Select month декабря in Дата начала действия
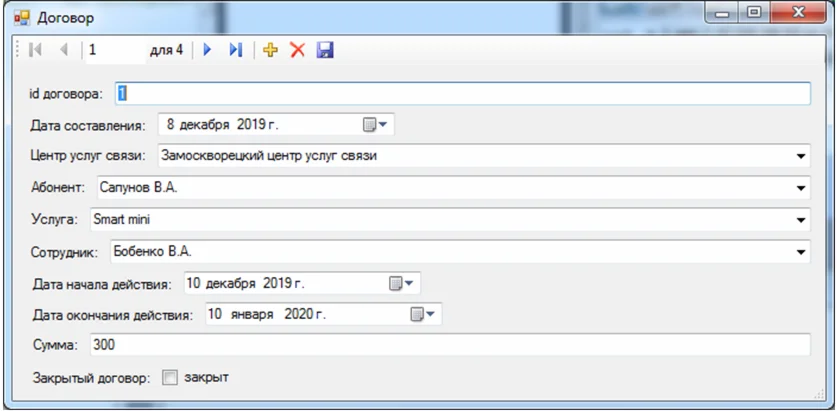 [x=231, y=283]
